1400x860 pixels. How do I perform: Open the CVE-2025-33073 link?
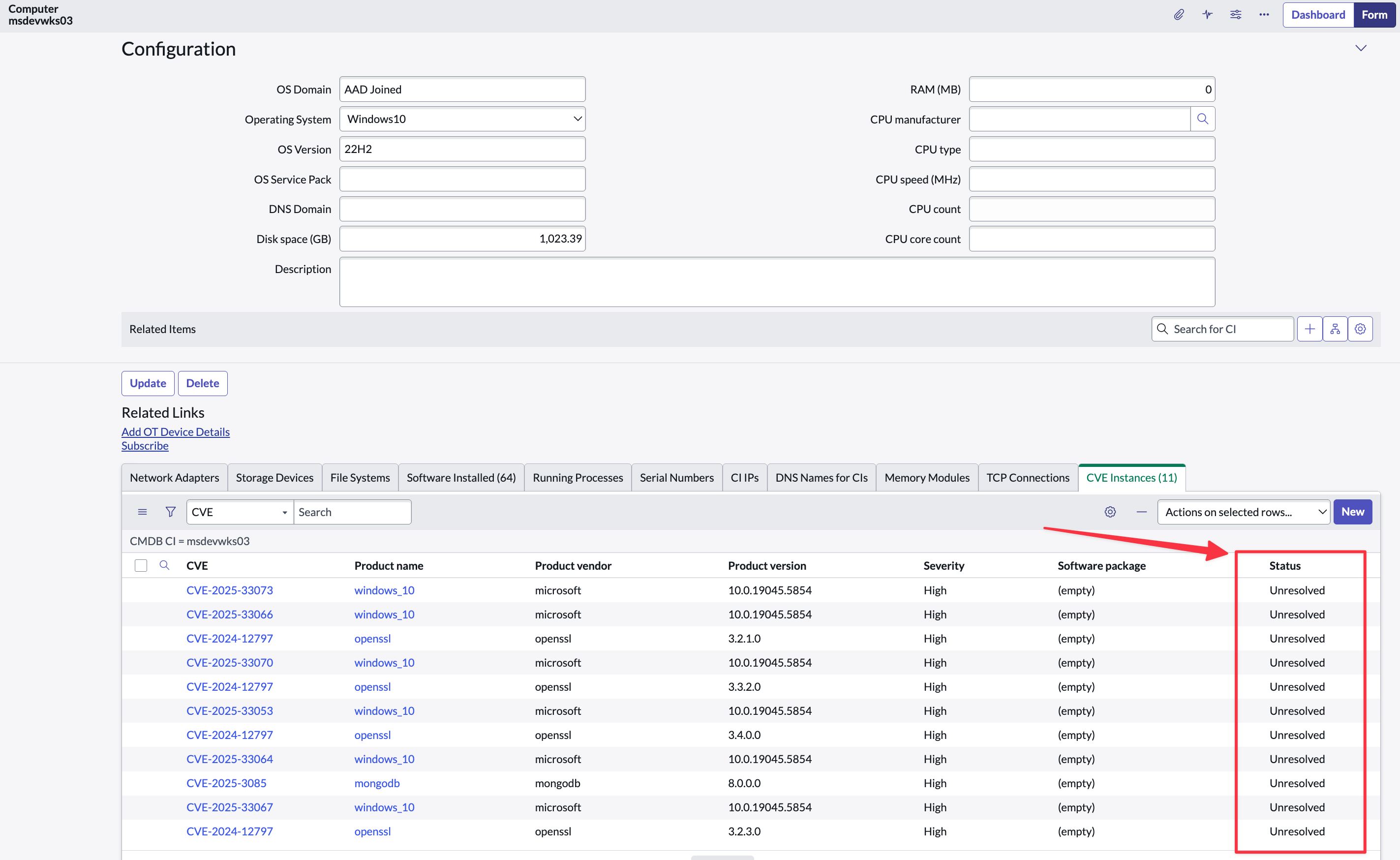pyautogui.click(x=230, y=590)
